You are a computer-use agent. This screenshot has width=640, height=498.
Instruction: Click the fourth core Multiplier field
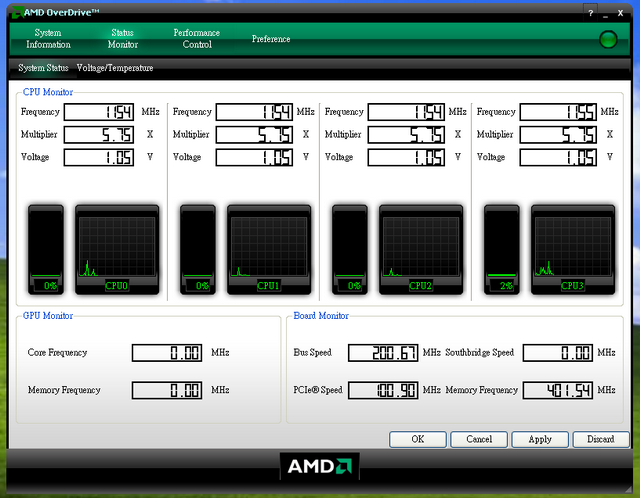point(558,135)
